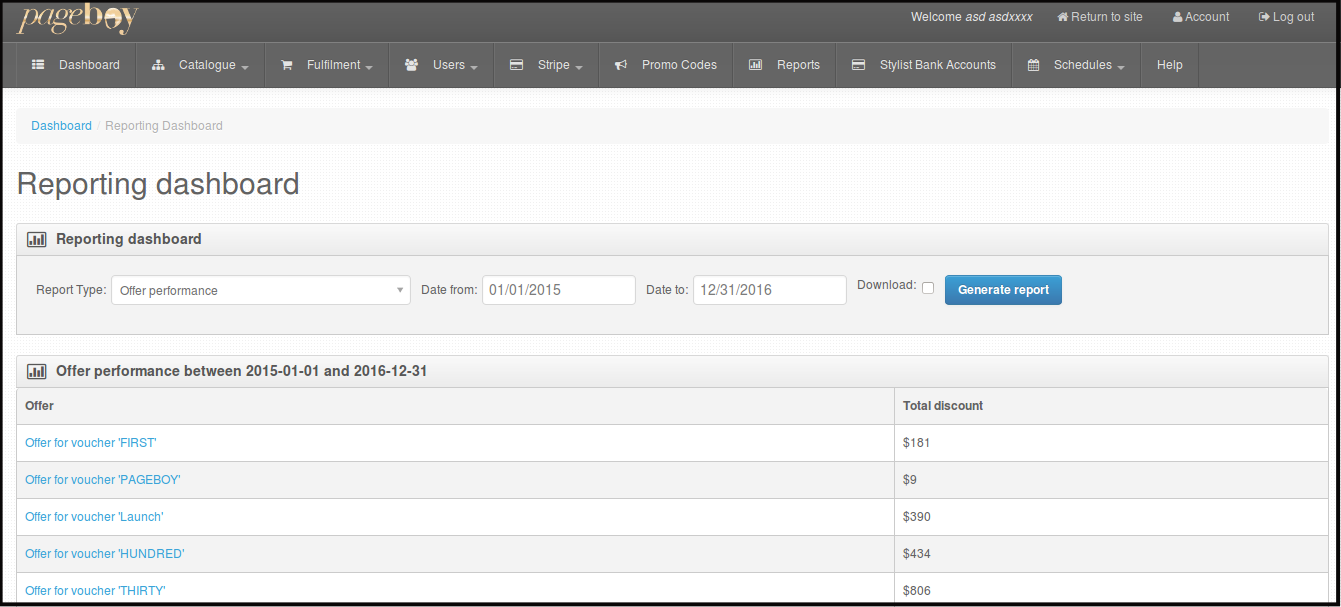Click the Date from input field

[x=559, y=290]
